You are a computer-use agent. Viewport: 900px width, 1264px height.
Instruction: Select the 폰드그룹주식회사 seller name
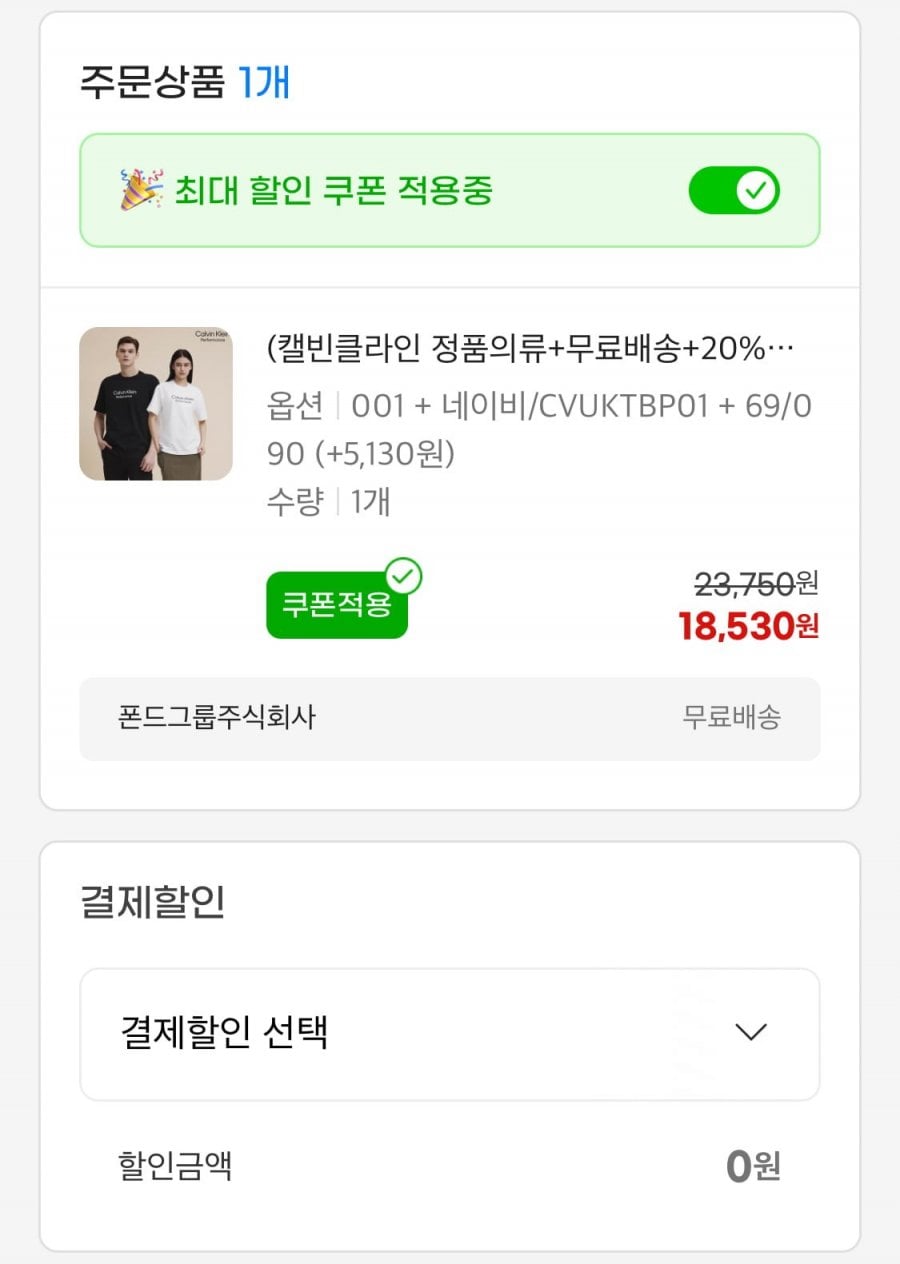tap(217, 717)
